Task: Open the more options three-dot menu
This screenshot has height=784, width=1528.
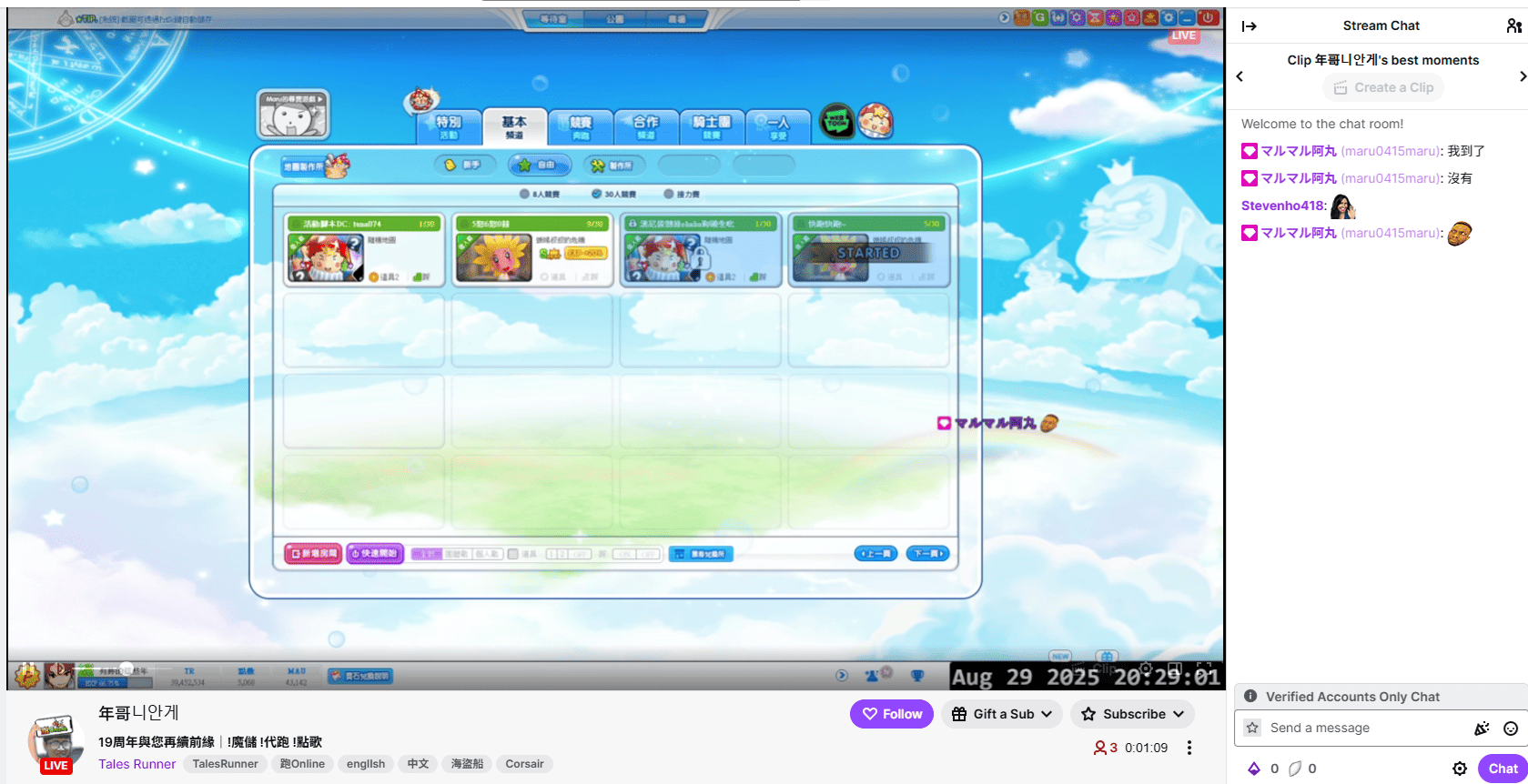Action: coord(1189,748)
